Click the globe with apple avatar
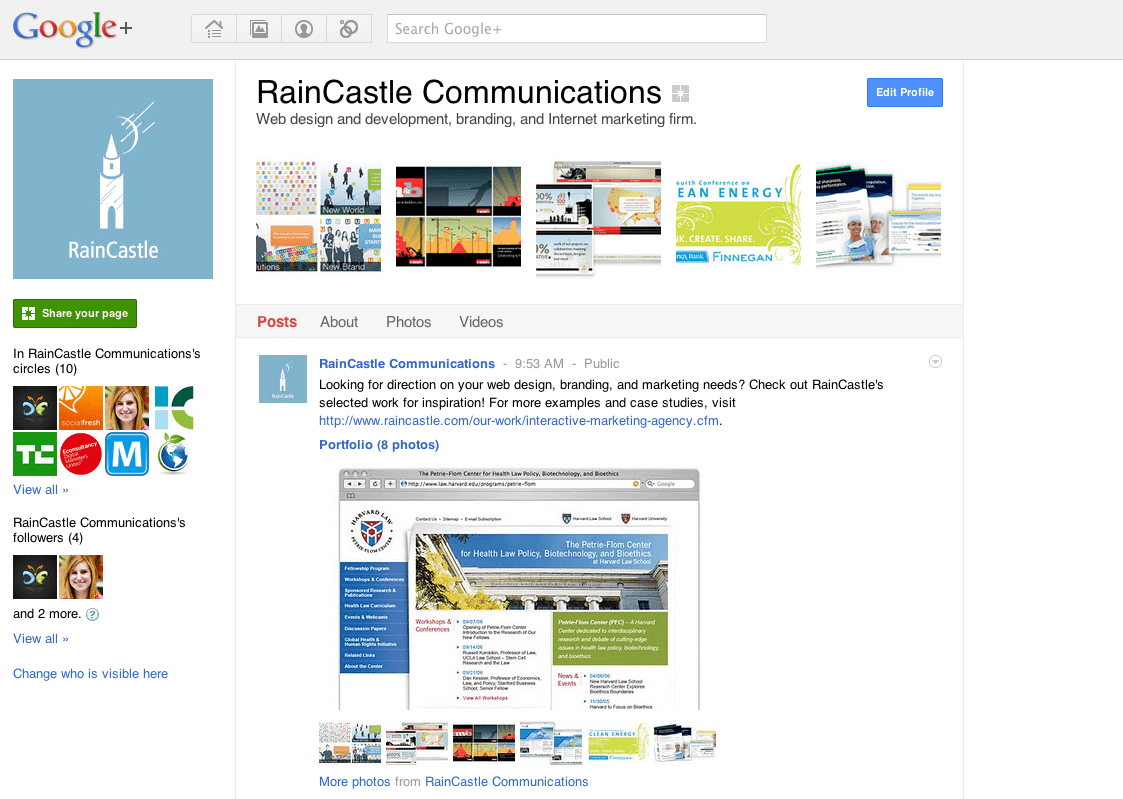This screenshot has height=799, width=1123. click(173, 454)
